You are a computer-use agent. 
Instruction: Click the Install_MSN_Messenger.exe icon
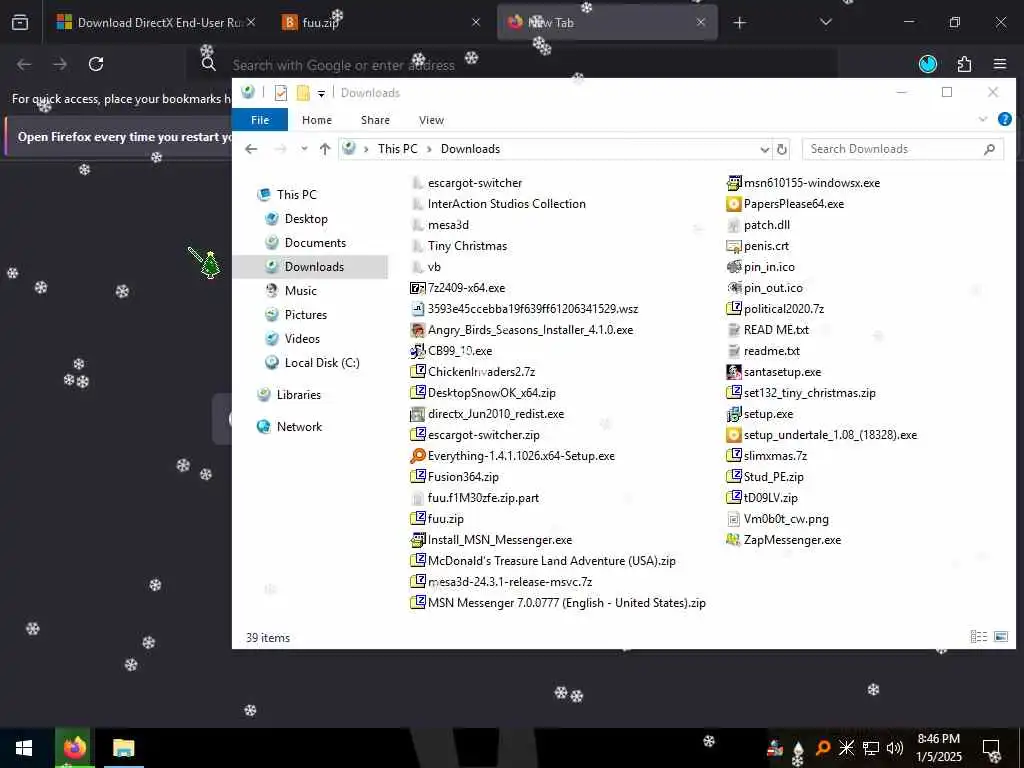417,540
